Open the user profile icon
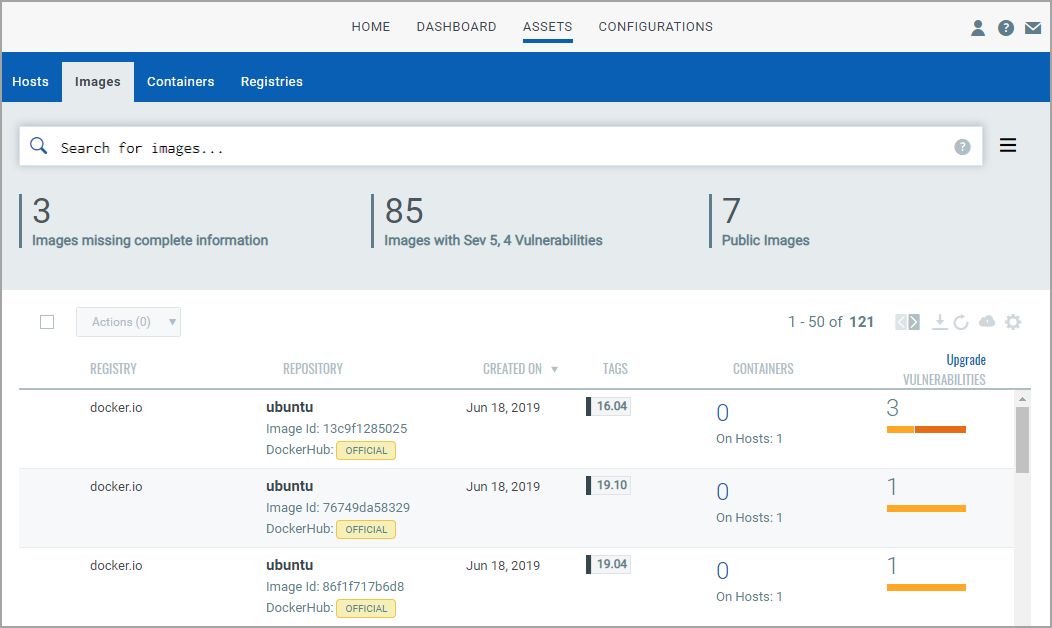This screenshot has height=628, width=1052. [978, 28]
